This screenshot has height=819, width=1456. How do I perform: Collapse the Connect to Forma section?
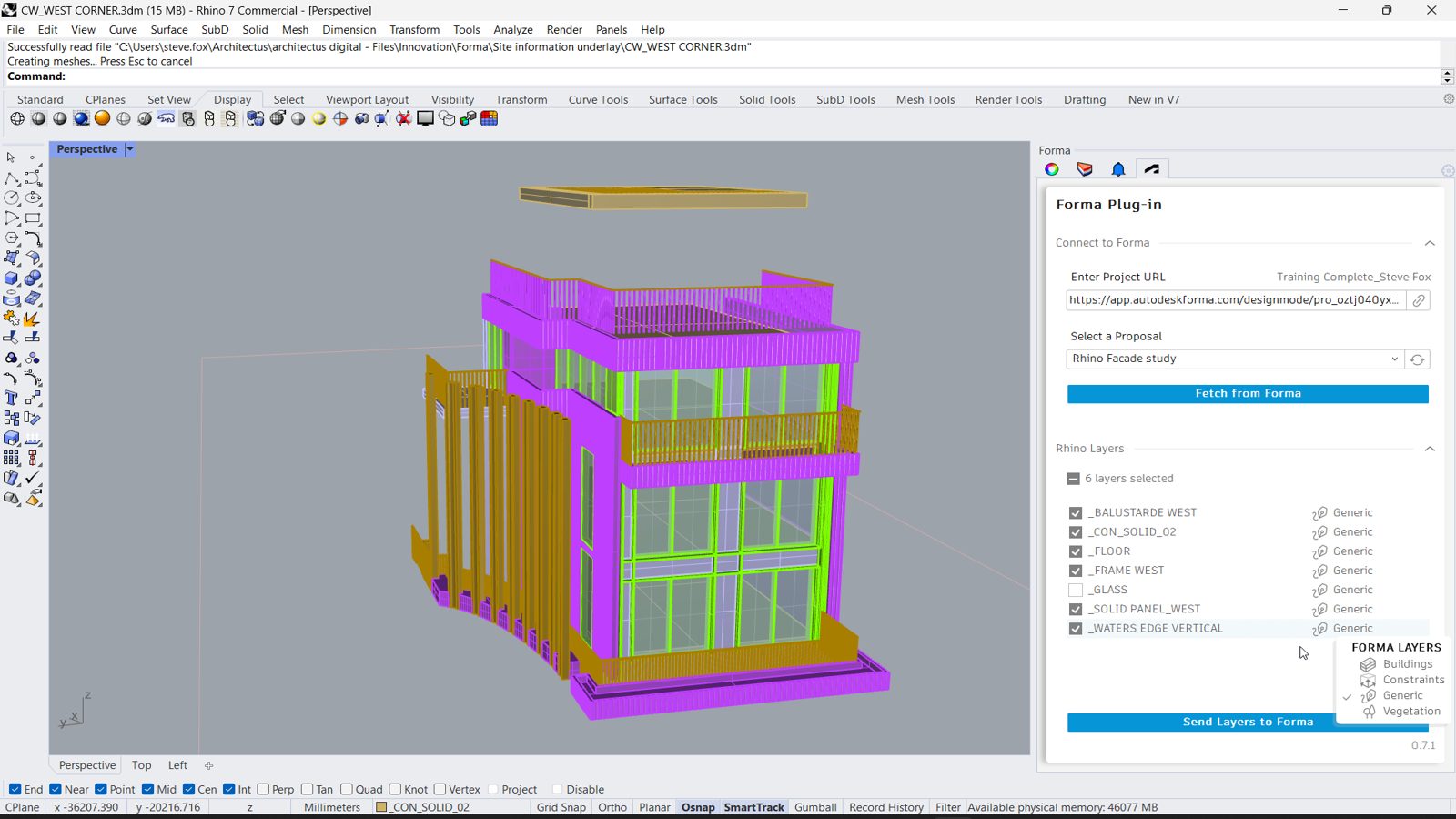coord(1429,243)
